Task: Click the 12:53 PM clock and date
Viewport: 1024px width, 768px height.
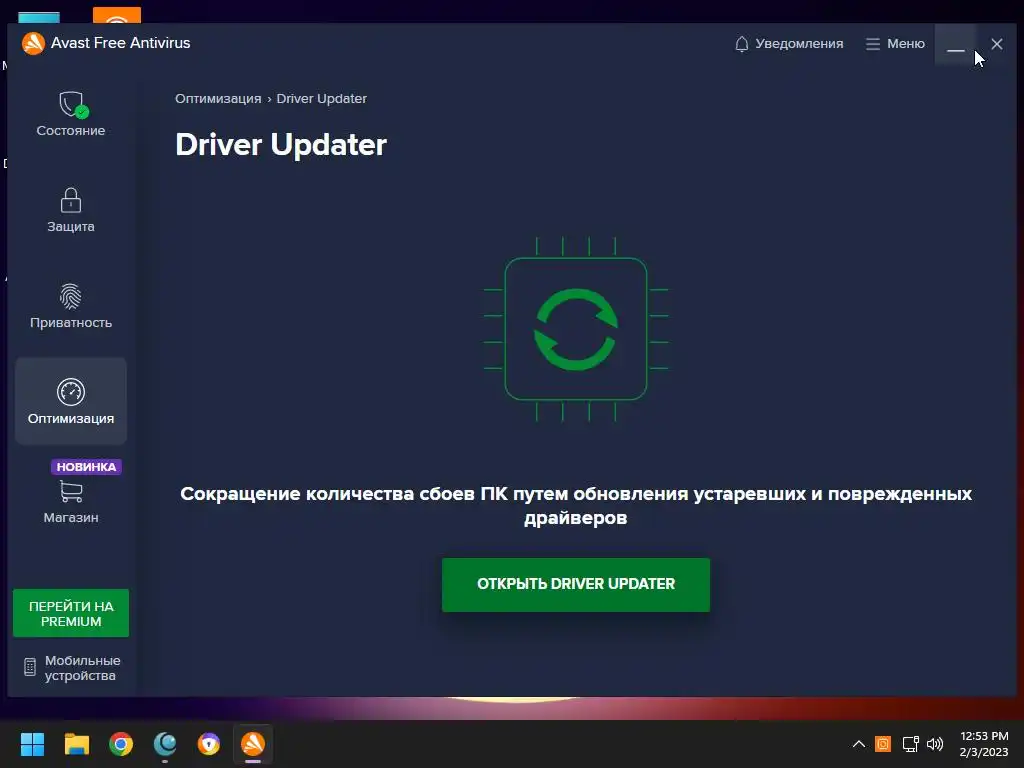Action: [x=984, y=744]
